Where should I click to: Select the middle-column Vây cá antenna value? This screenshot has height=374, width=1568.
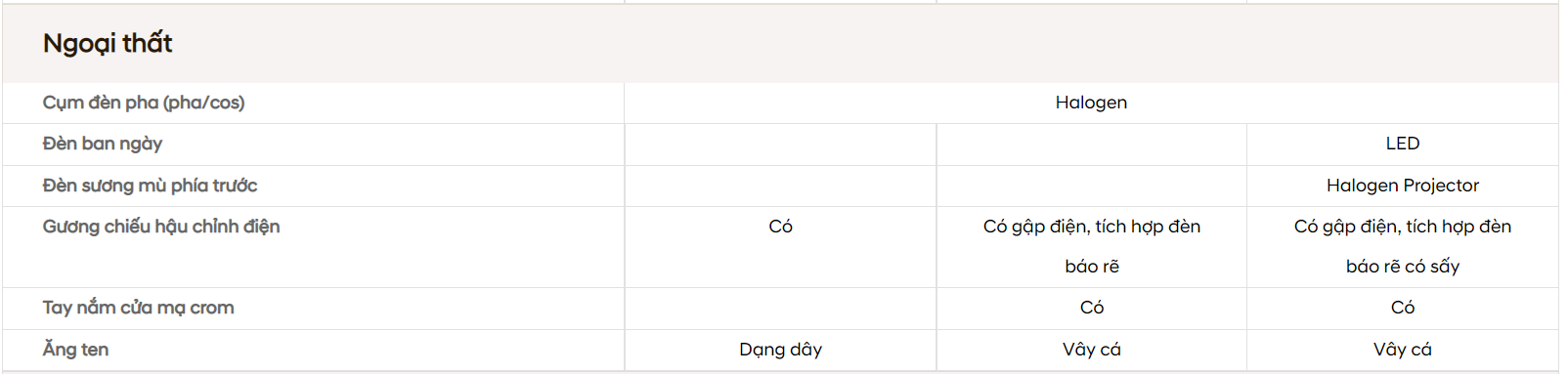1092,350
